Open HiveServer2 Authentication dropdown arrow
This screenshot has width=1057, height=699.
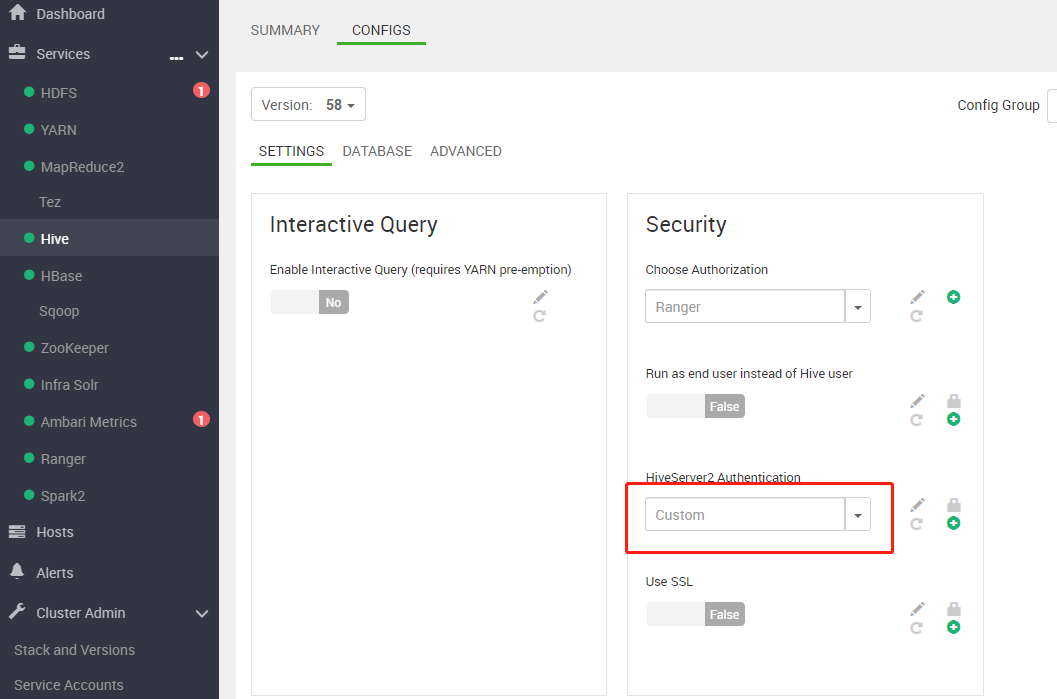857,515
